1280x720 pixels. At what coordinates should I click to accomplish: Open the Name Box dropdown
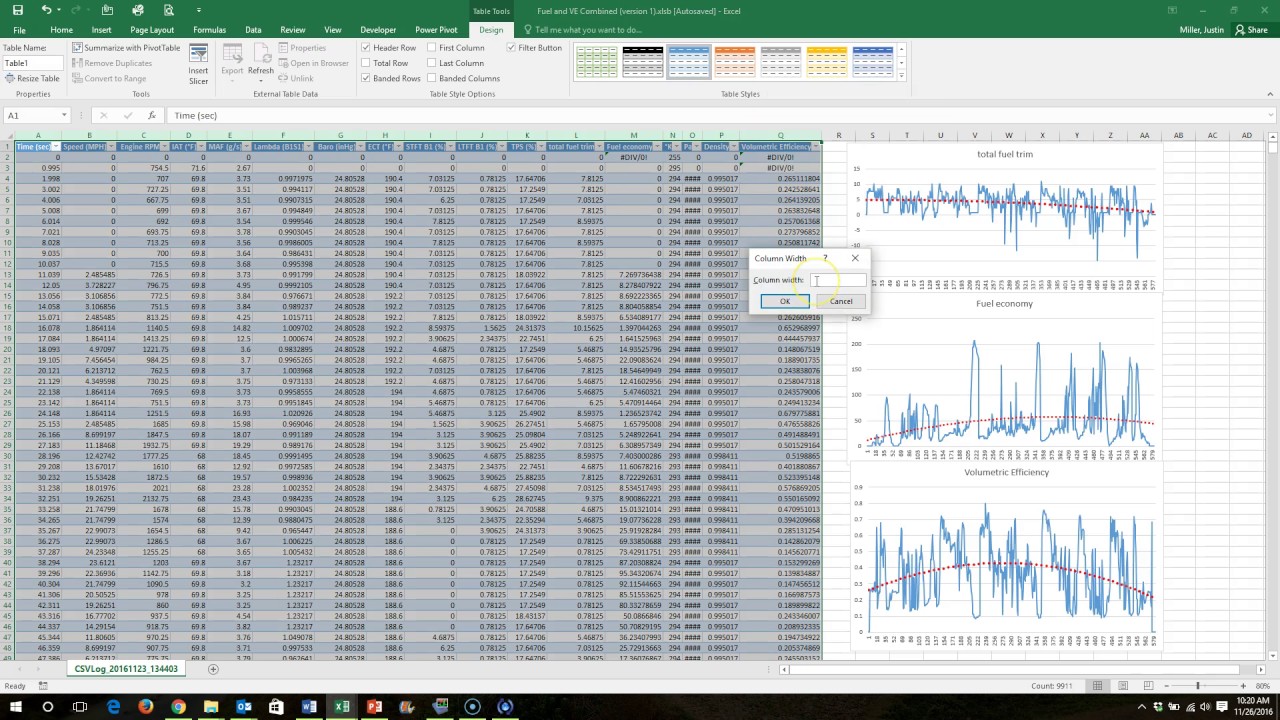click(x=64, y=115)
